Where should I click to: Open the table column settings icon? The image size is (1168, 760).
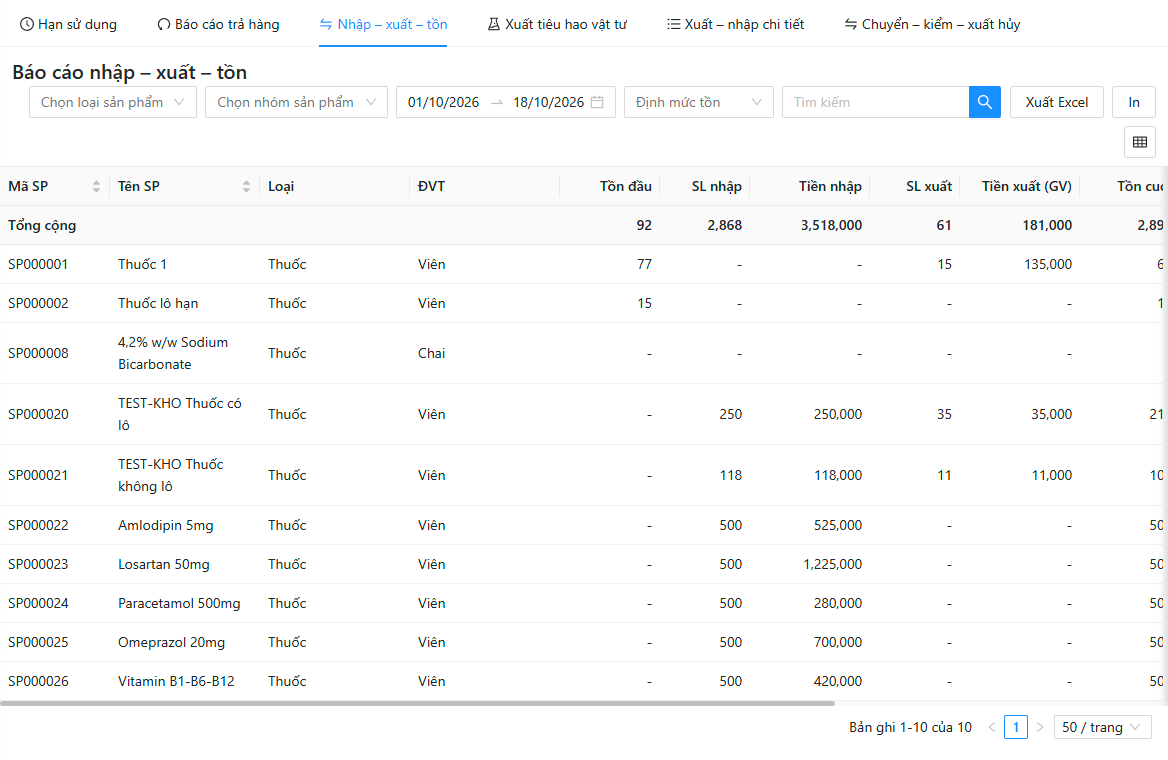(x=1139, y=142)
